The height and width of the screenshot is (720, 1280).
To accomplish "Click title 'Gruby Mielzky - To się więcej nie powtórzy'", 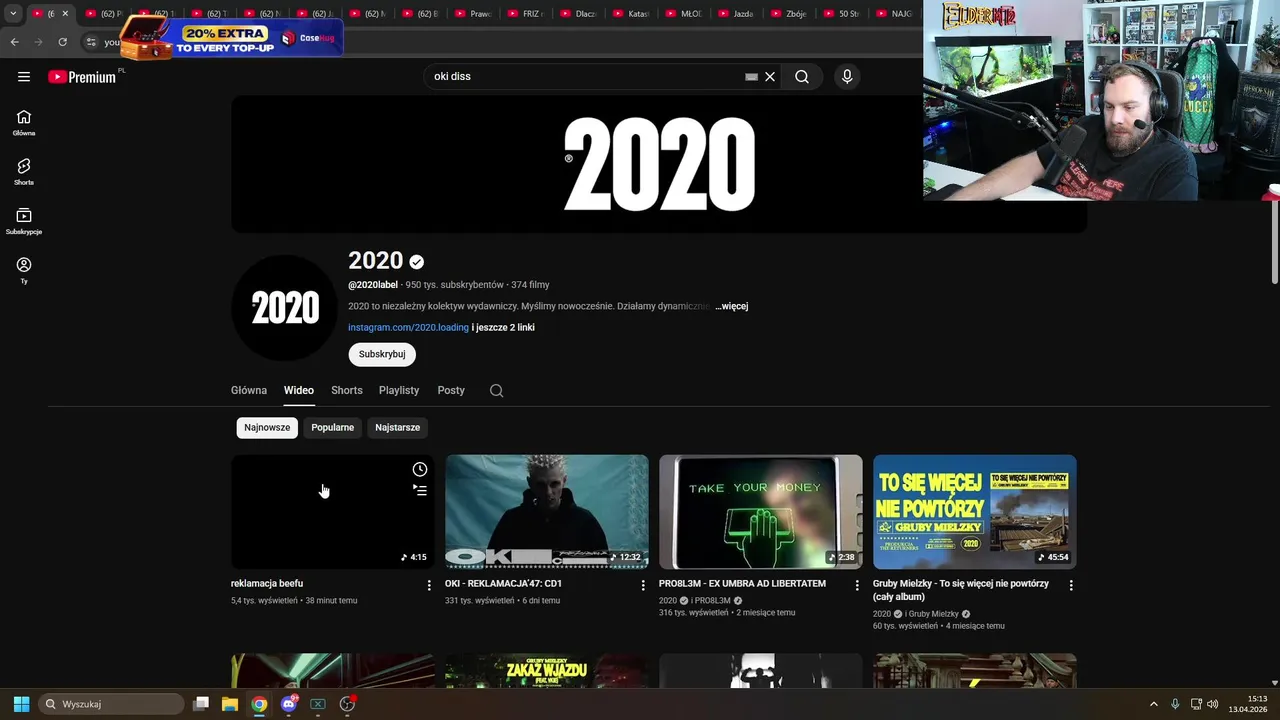I will coord(960,590).
